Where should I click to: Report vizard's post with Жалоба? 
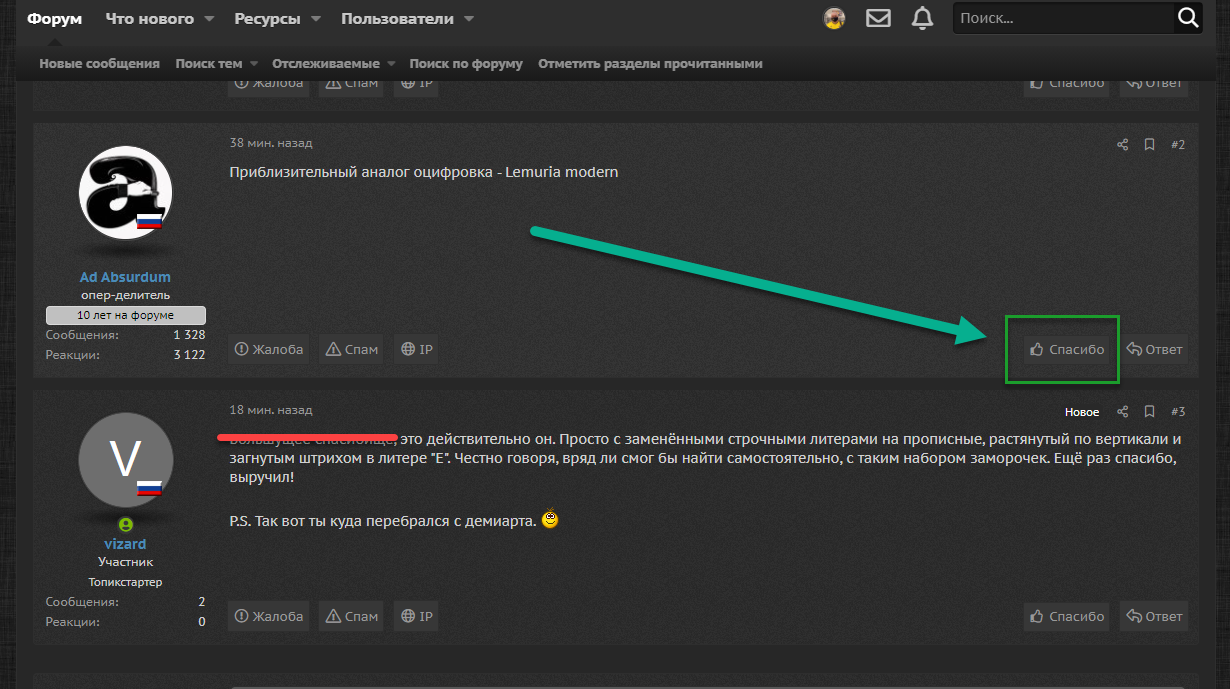coord(268,617)
